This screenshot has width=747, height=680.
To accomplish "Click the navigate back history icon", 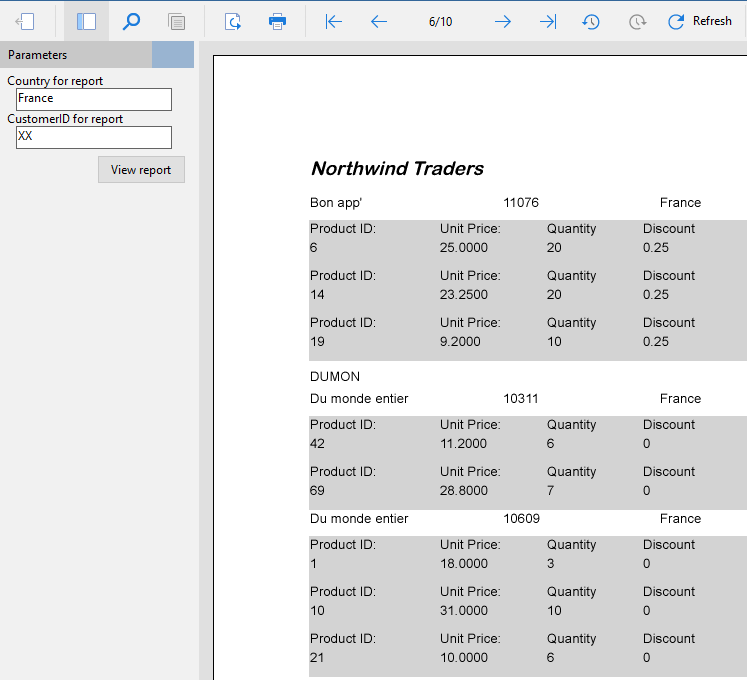I will 591,21.
